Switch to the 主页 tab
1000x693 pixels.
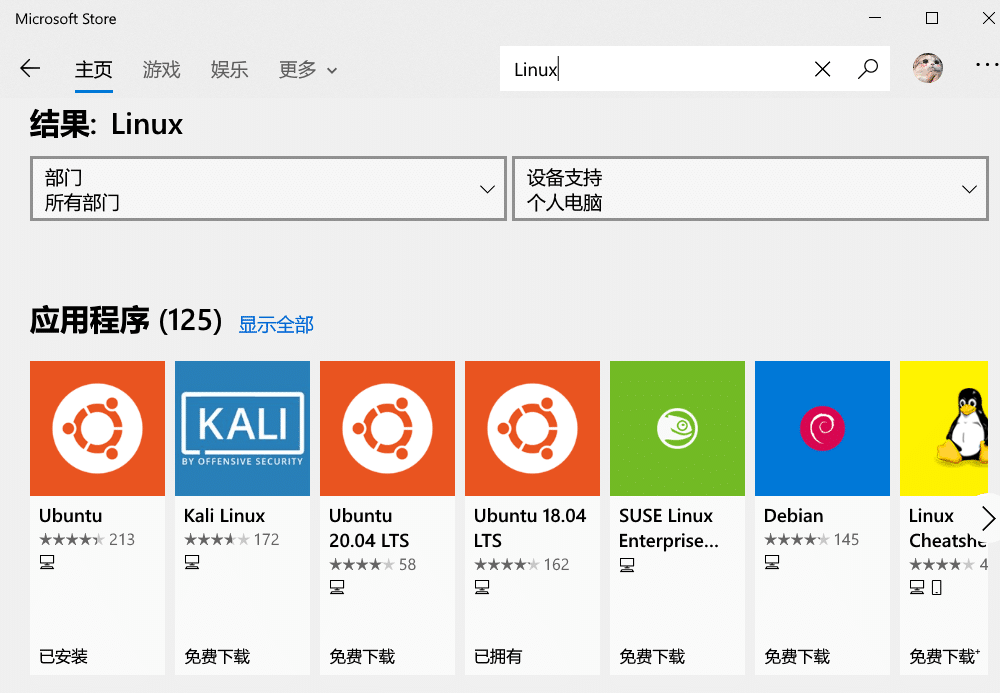pyautogui.click(x=94, y=69)
